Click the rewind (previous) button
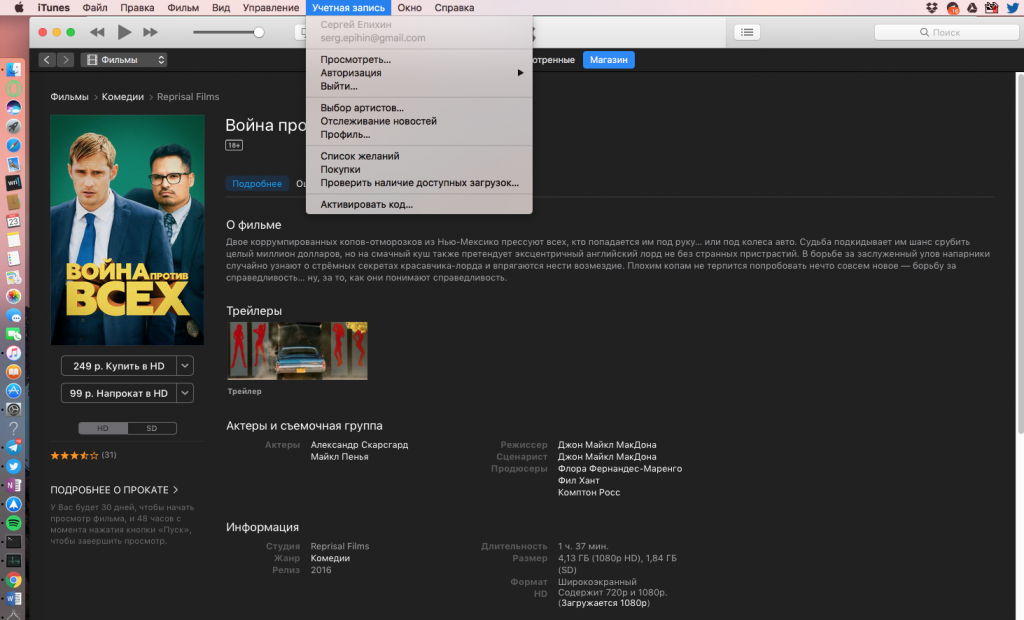Viewport: 1024px width, 620px height. (97, 32)
